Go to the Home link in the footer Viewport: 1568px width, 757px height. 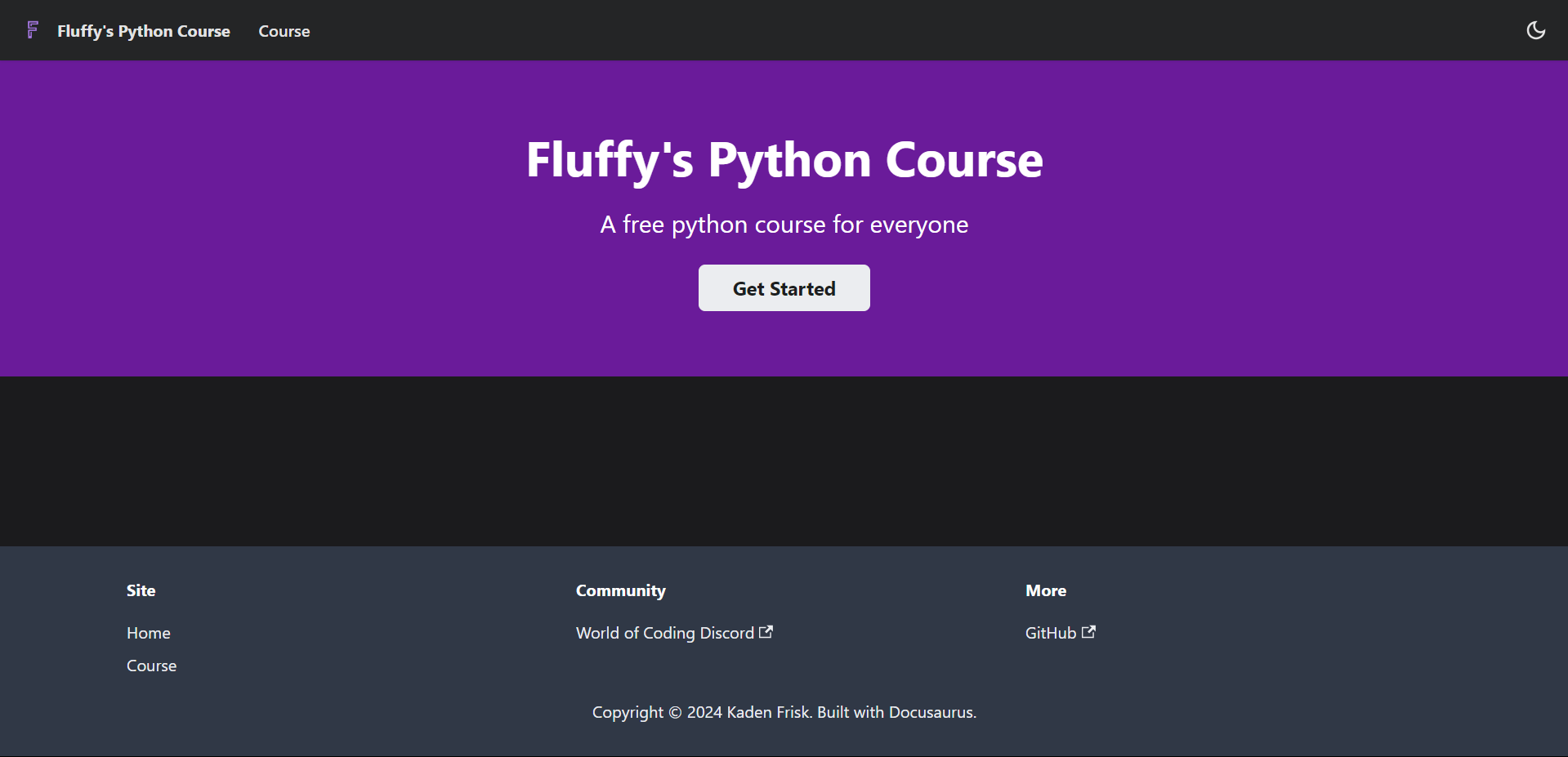(149, 633)
